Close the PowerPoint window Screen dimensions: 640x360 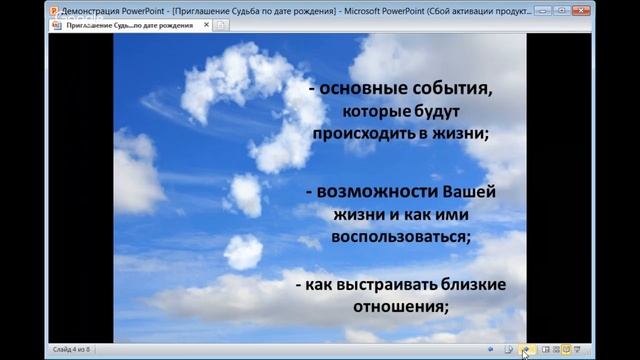581,10
